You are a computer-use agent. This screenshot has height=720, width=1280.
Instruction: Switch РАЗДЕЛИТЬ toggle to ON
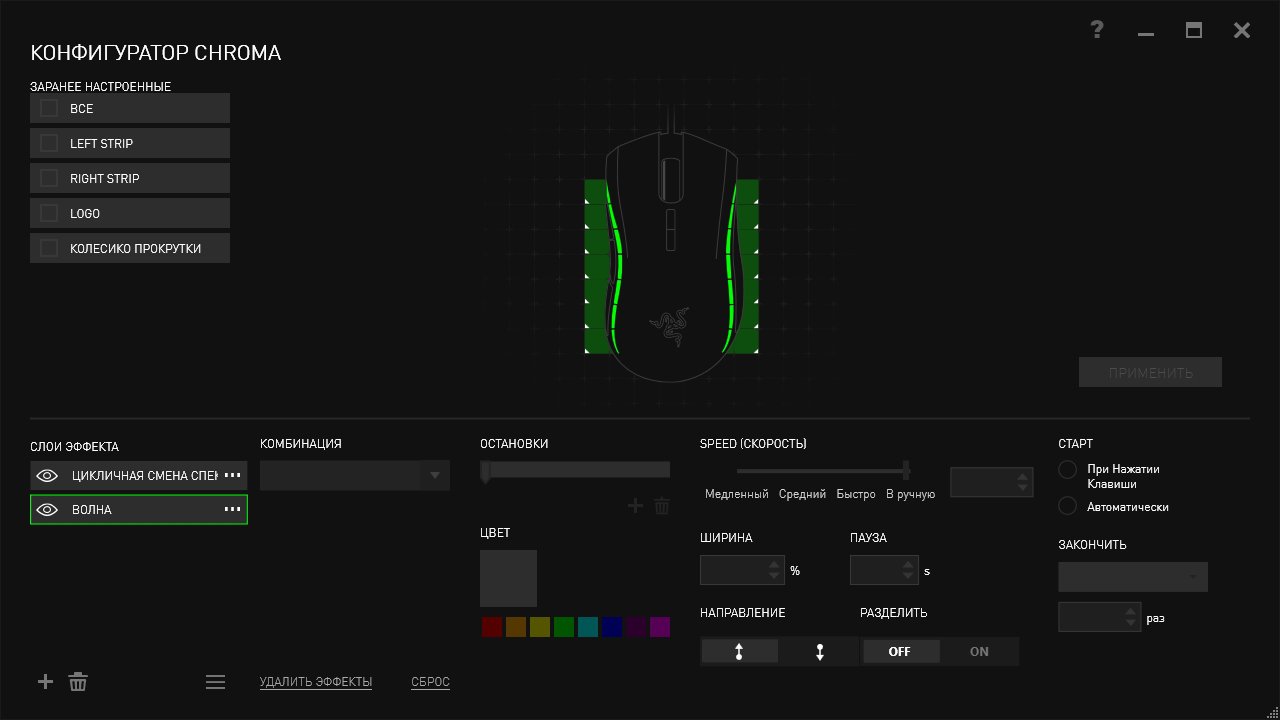[x=979, y=652]
